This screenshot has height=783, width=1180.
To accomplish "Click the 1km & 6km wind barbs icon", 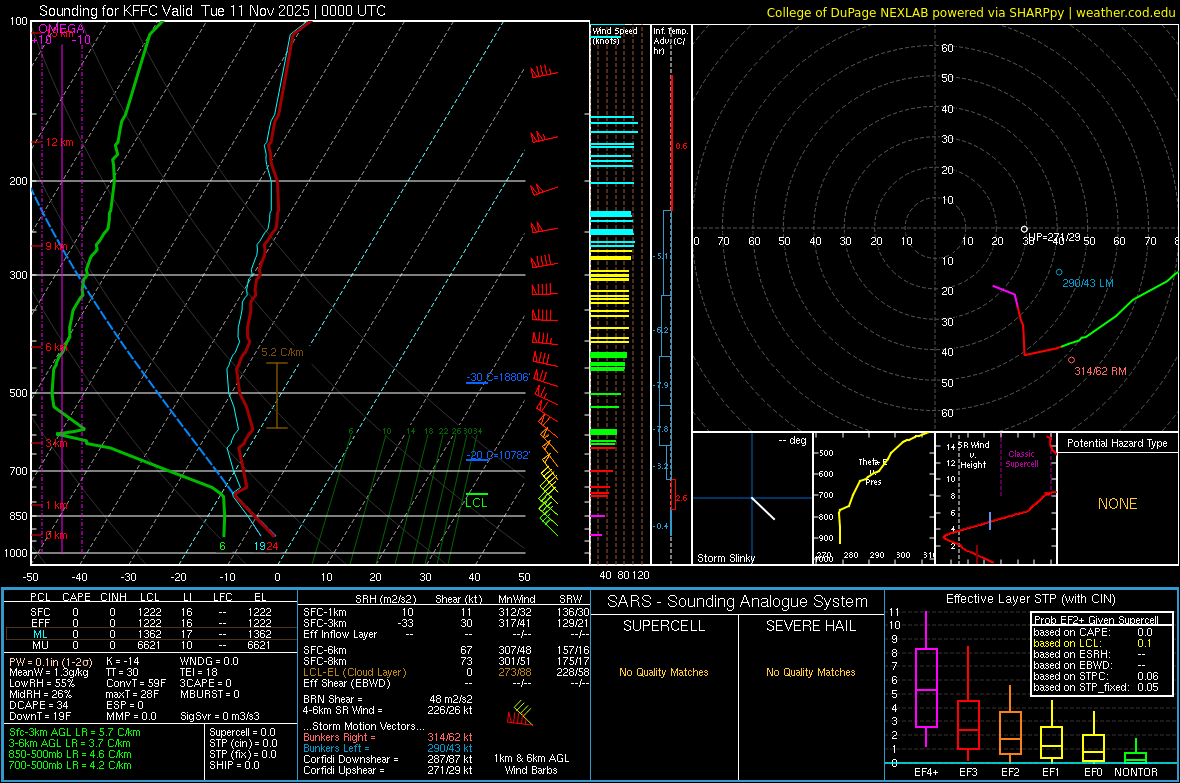I will (520, 714).
